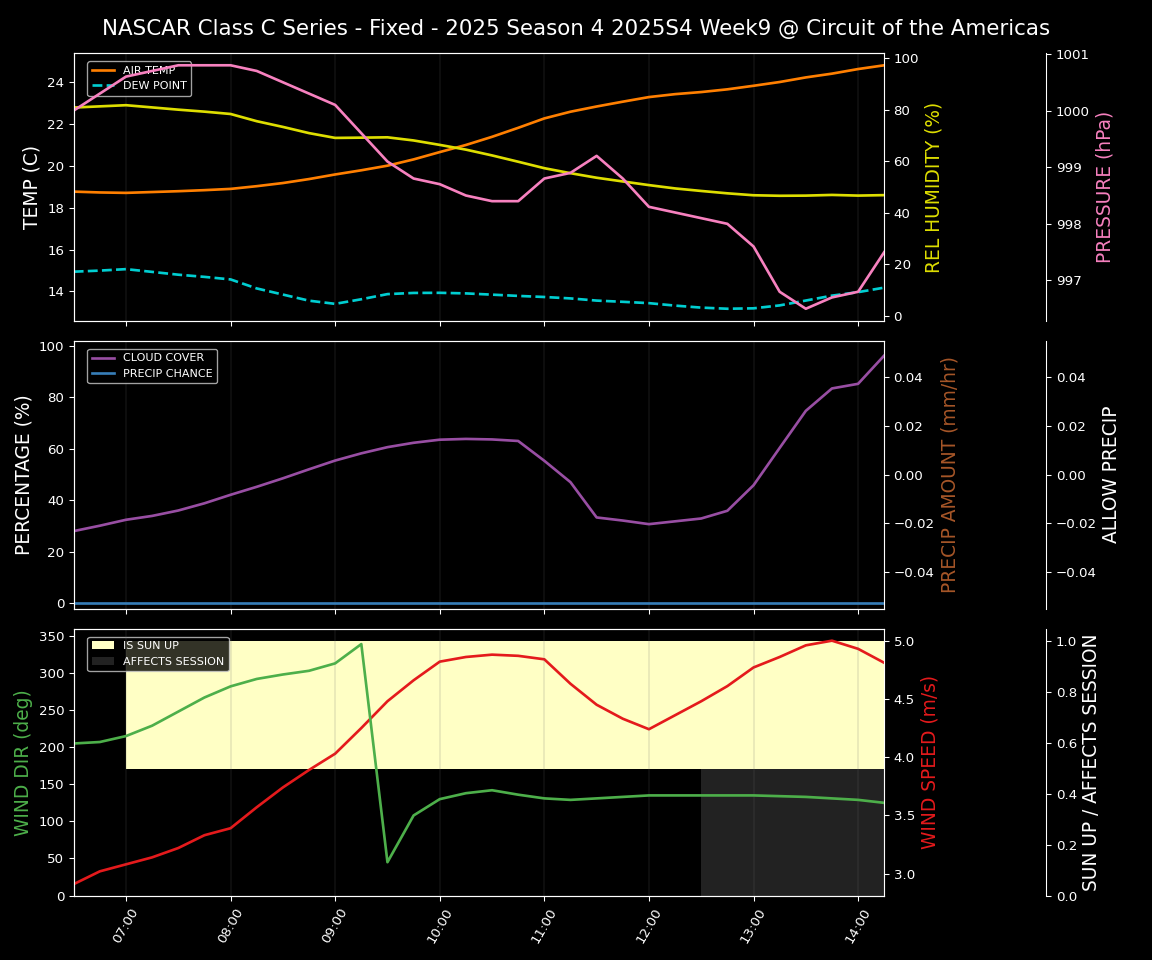Click the chart title mentioning Circuit of the Americas
The image size is (1152, 960).
pos(575,28)
